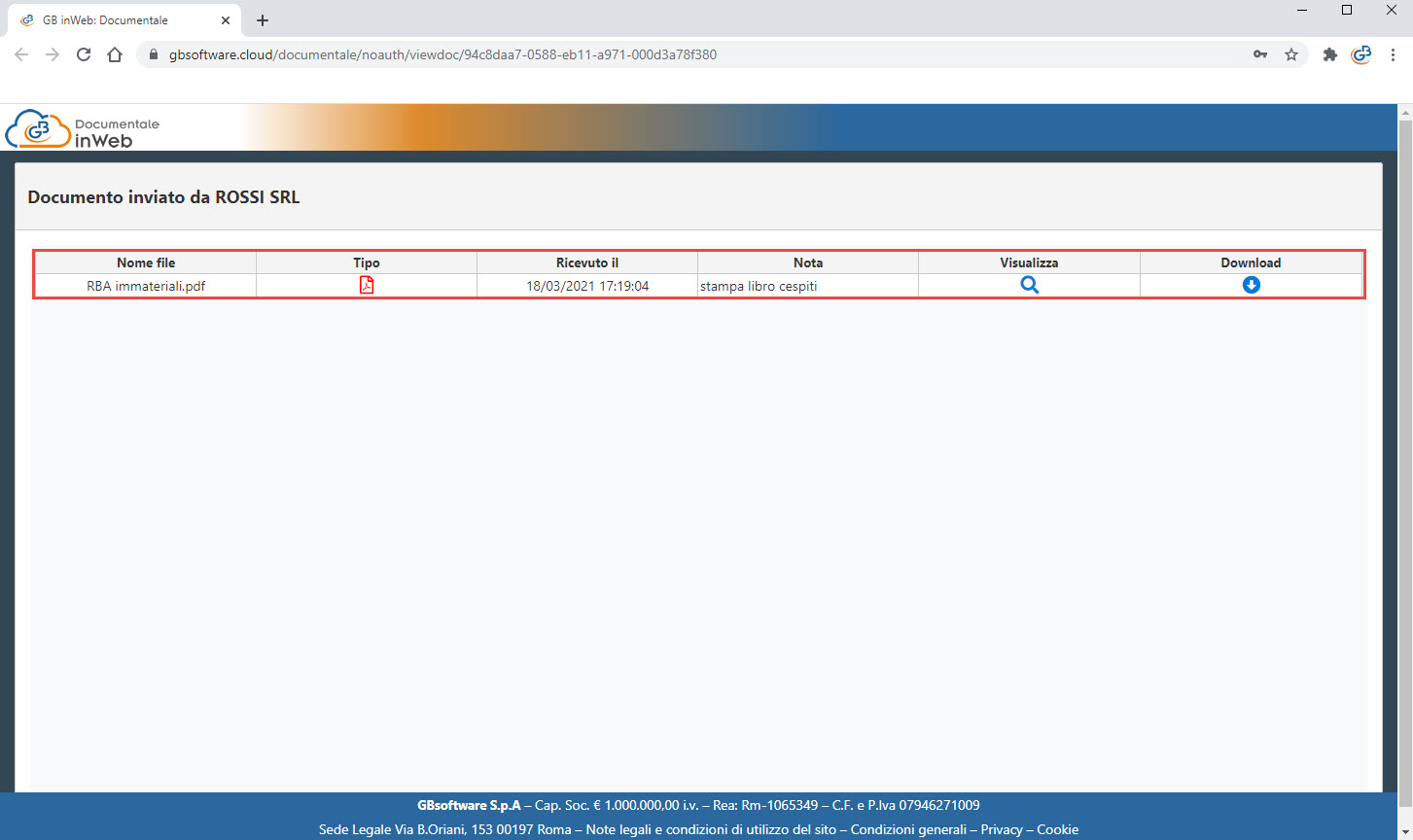Click the magnifier icon to view document
The height and width of the screenshot is (840, 1413).
point(1029,285)
